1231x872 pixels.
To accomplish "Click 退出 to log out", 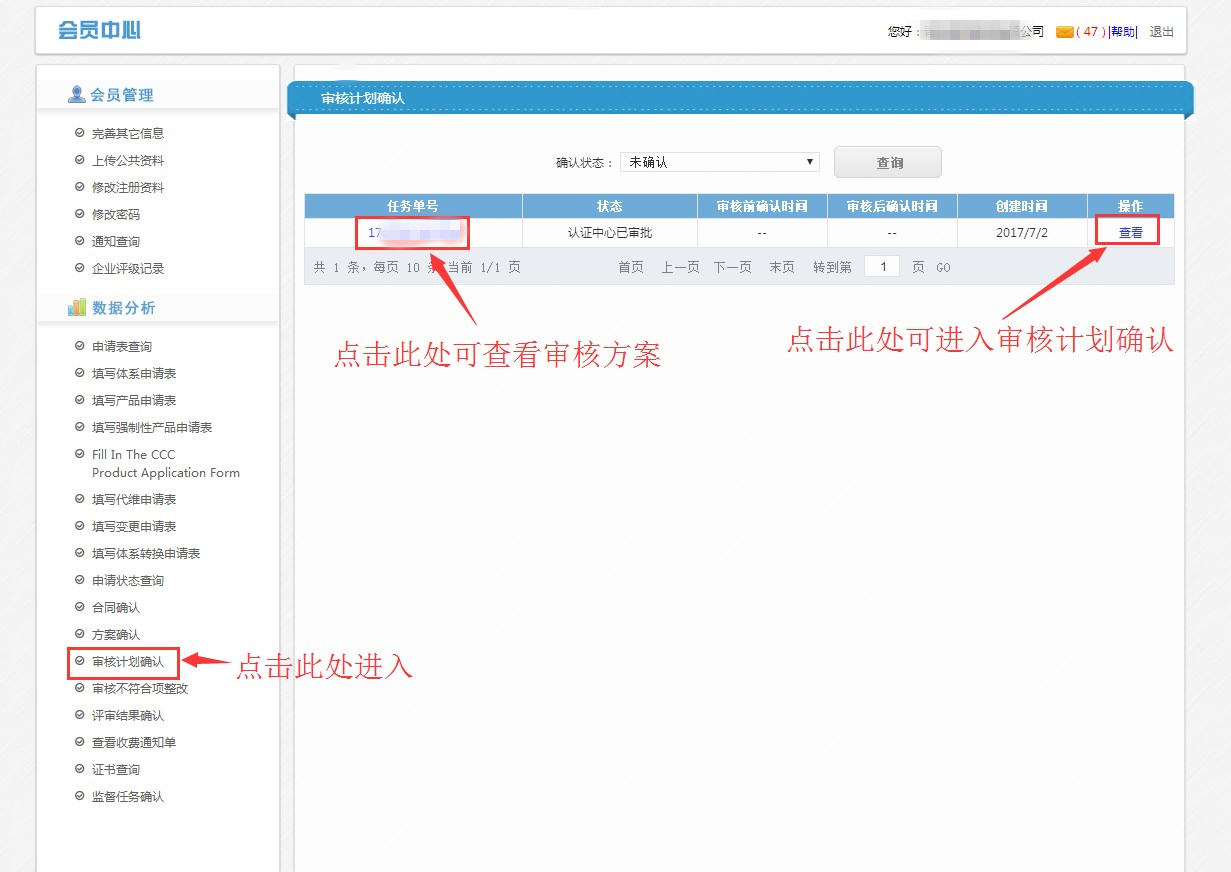I will coord(1161,32).
